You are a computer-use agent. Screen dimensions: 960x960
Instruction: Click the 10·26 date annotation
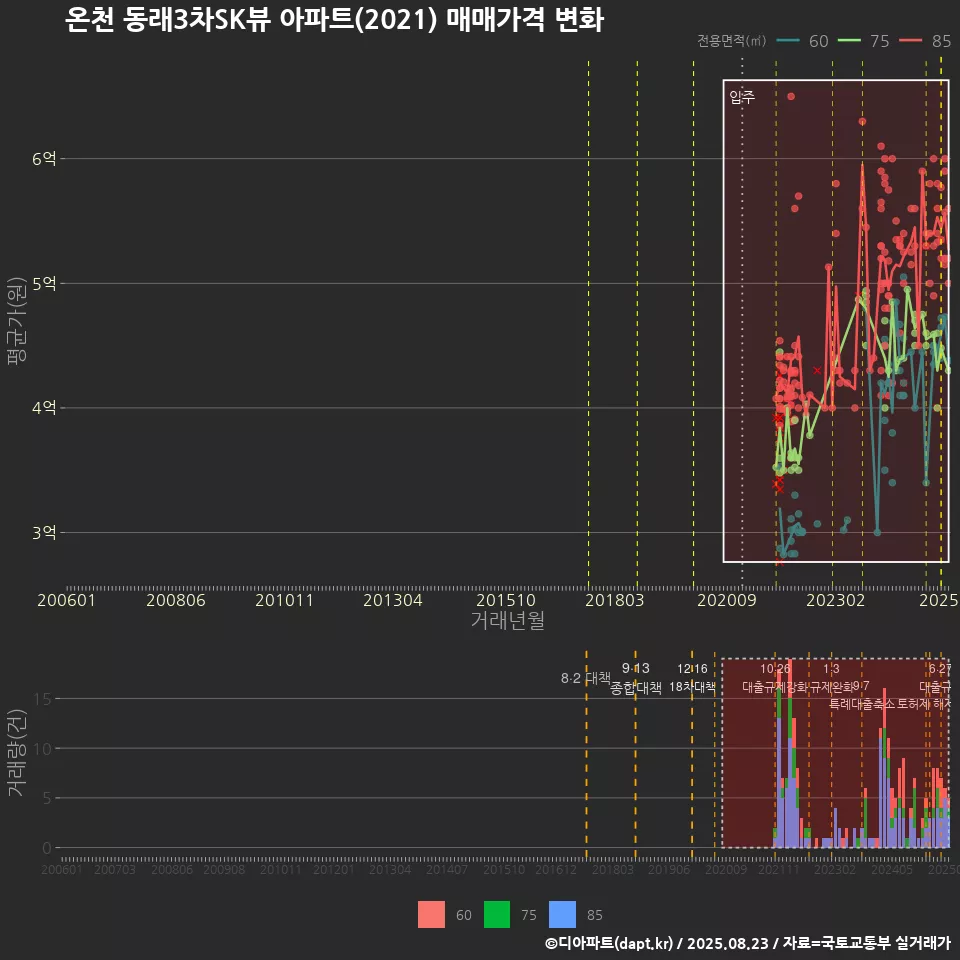pos(775,669)
